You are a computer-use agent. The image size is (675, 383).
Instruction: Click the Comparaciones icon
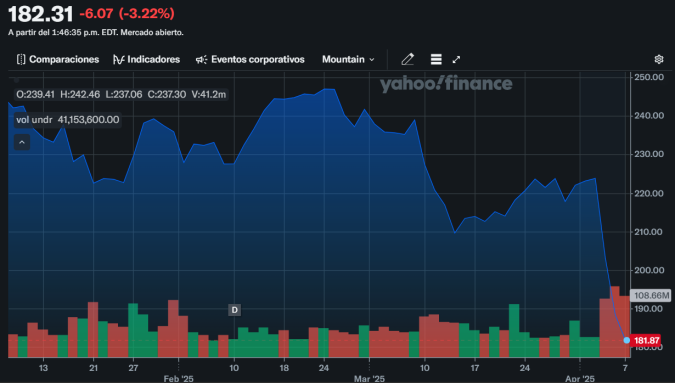(21, 59)
